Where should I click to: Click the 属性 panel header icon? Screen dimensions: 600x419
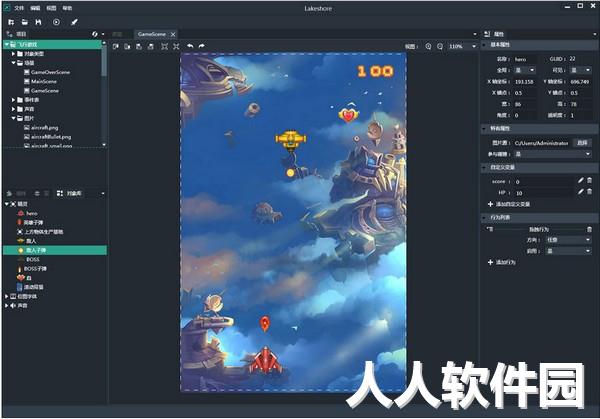tap(487, 34)
